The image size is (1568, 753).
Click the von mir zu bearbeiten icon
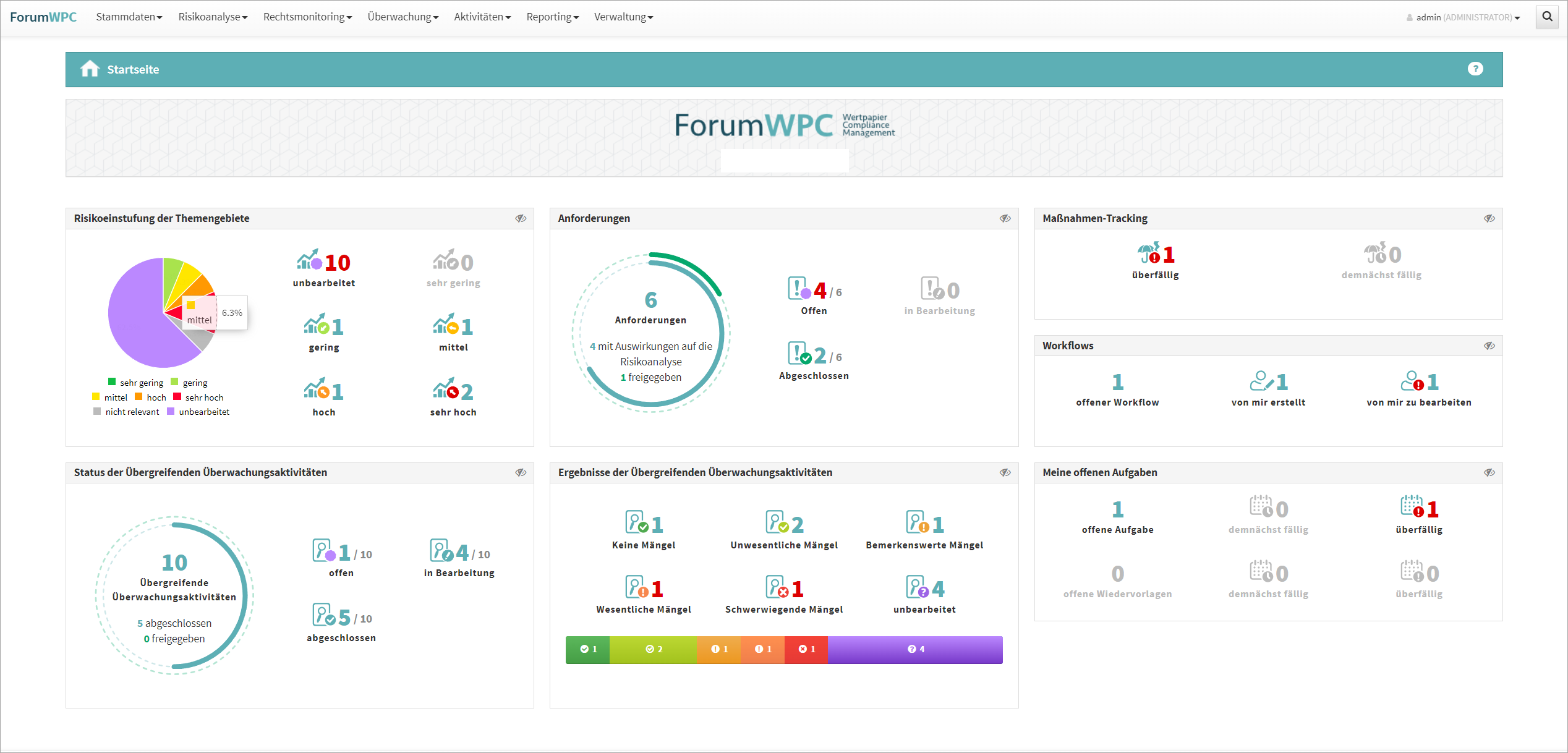tap(1412, 381)
